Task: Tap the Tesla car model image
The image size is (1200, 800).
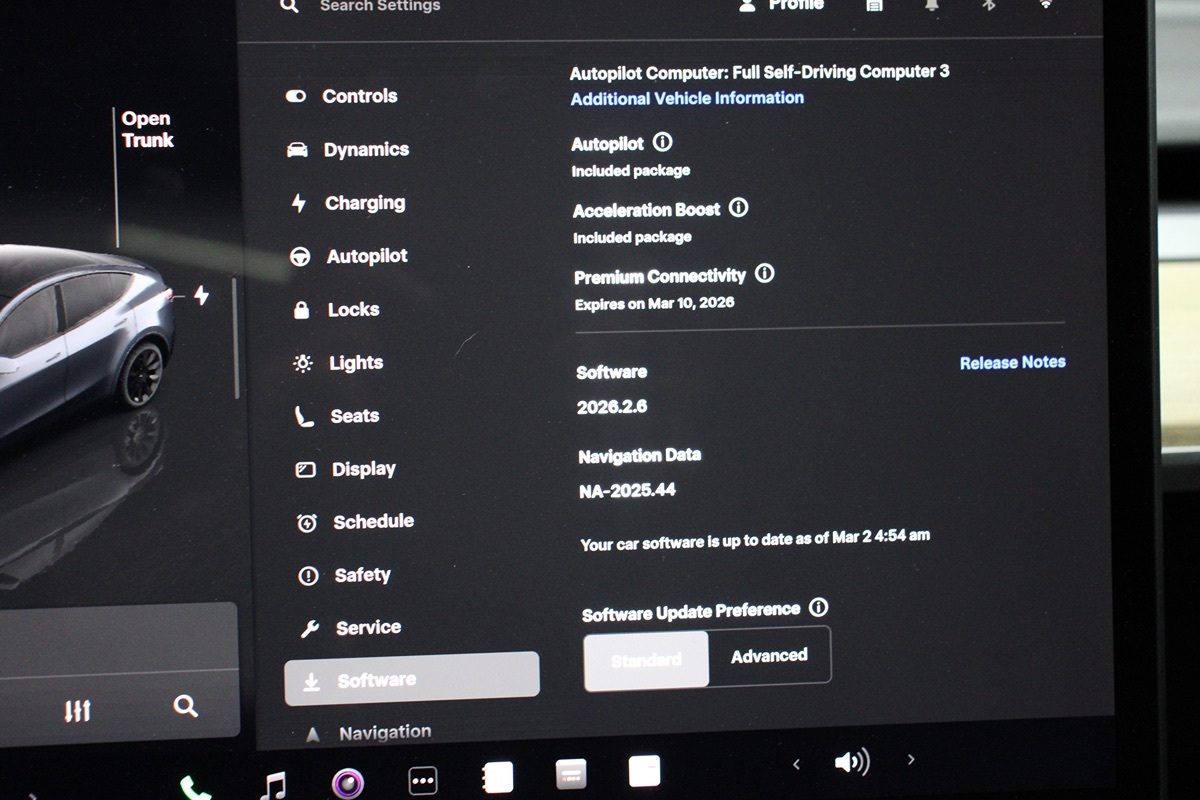Action: click(85, 345)
